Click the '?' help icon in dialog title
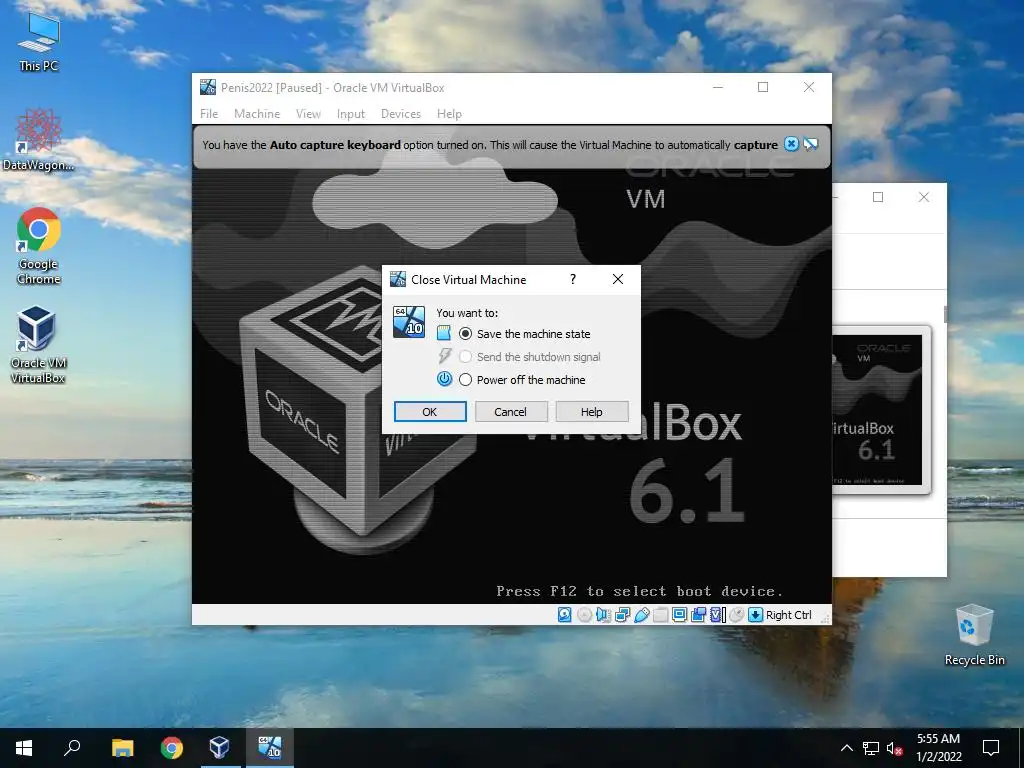The image size is (1024, 768). coord(573,280)
